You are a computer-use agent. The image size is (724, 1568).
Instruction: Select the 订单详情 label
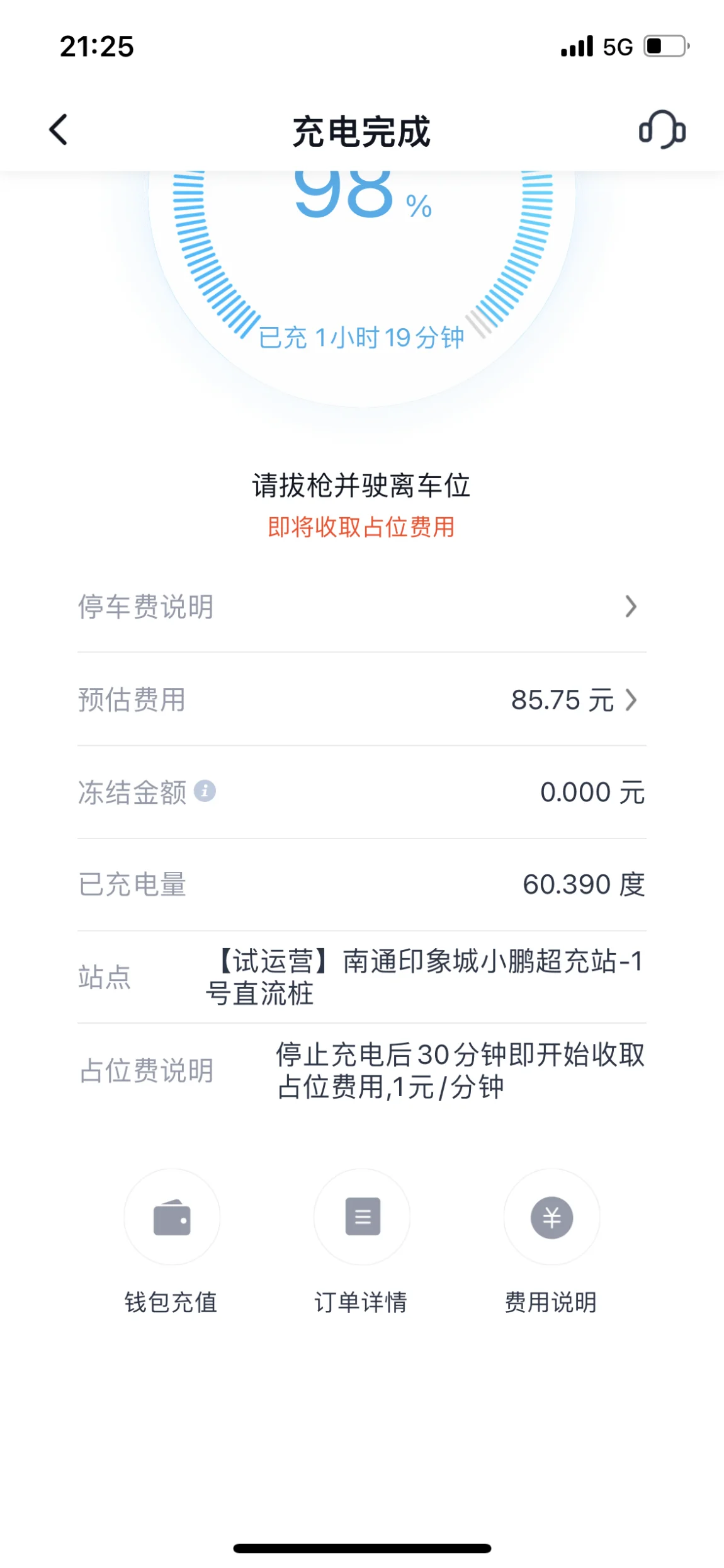point(361,1302)
